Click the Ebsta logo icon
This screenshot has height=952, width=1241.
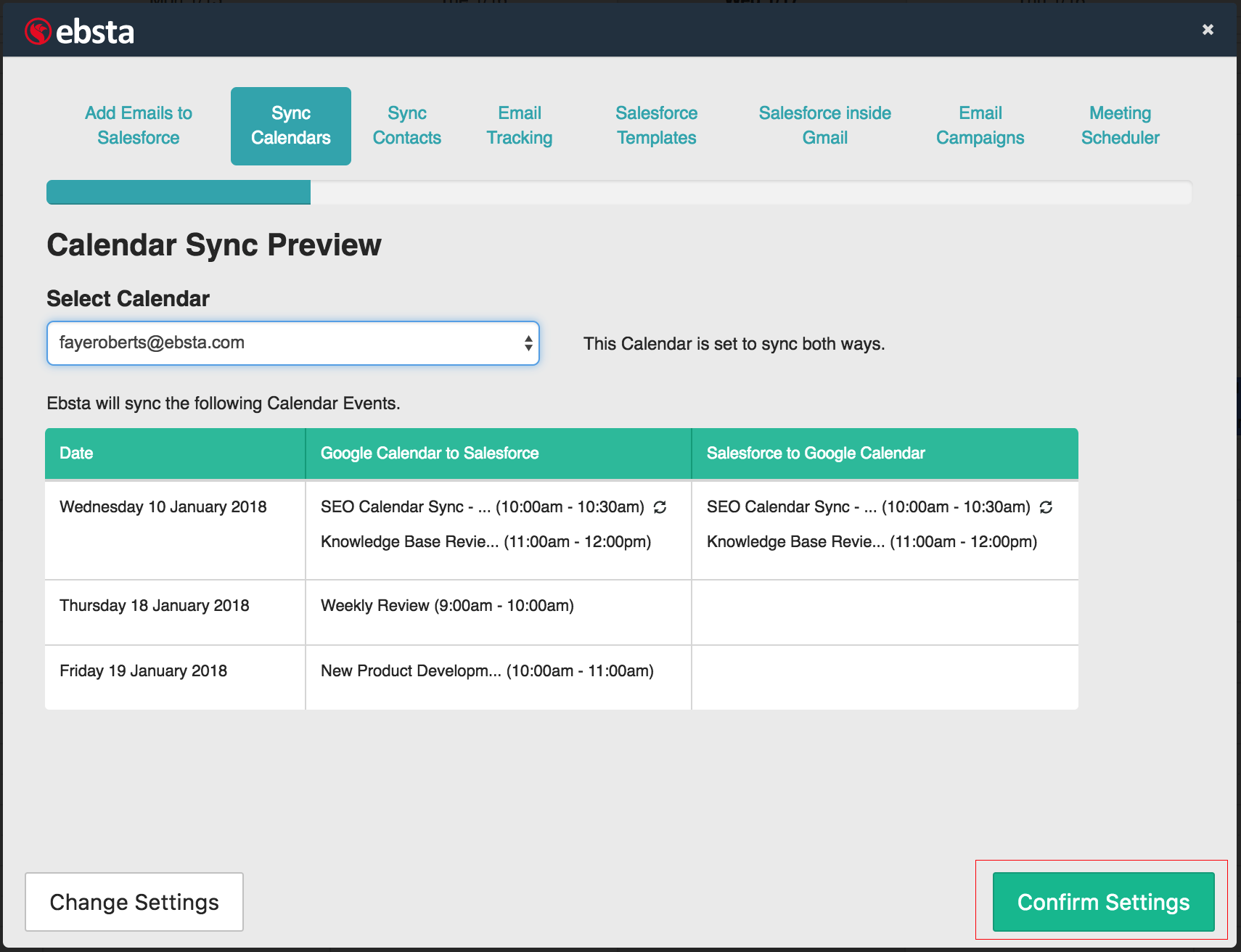pos(38,31)
